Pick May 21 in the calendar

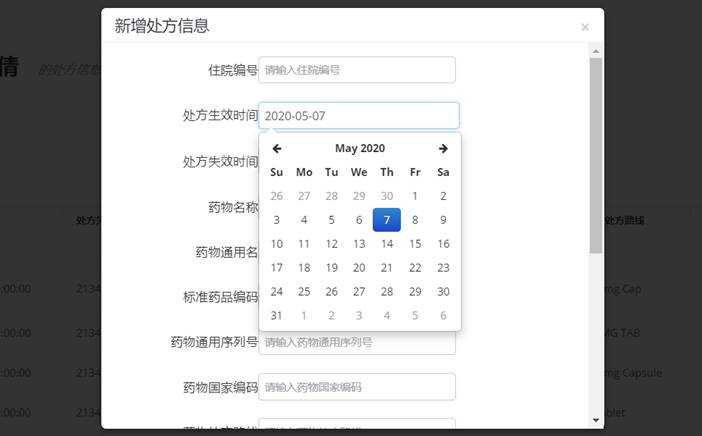387,268
